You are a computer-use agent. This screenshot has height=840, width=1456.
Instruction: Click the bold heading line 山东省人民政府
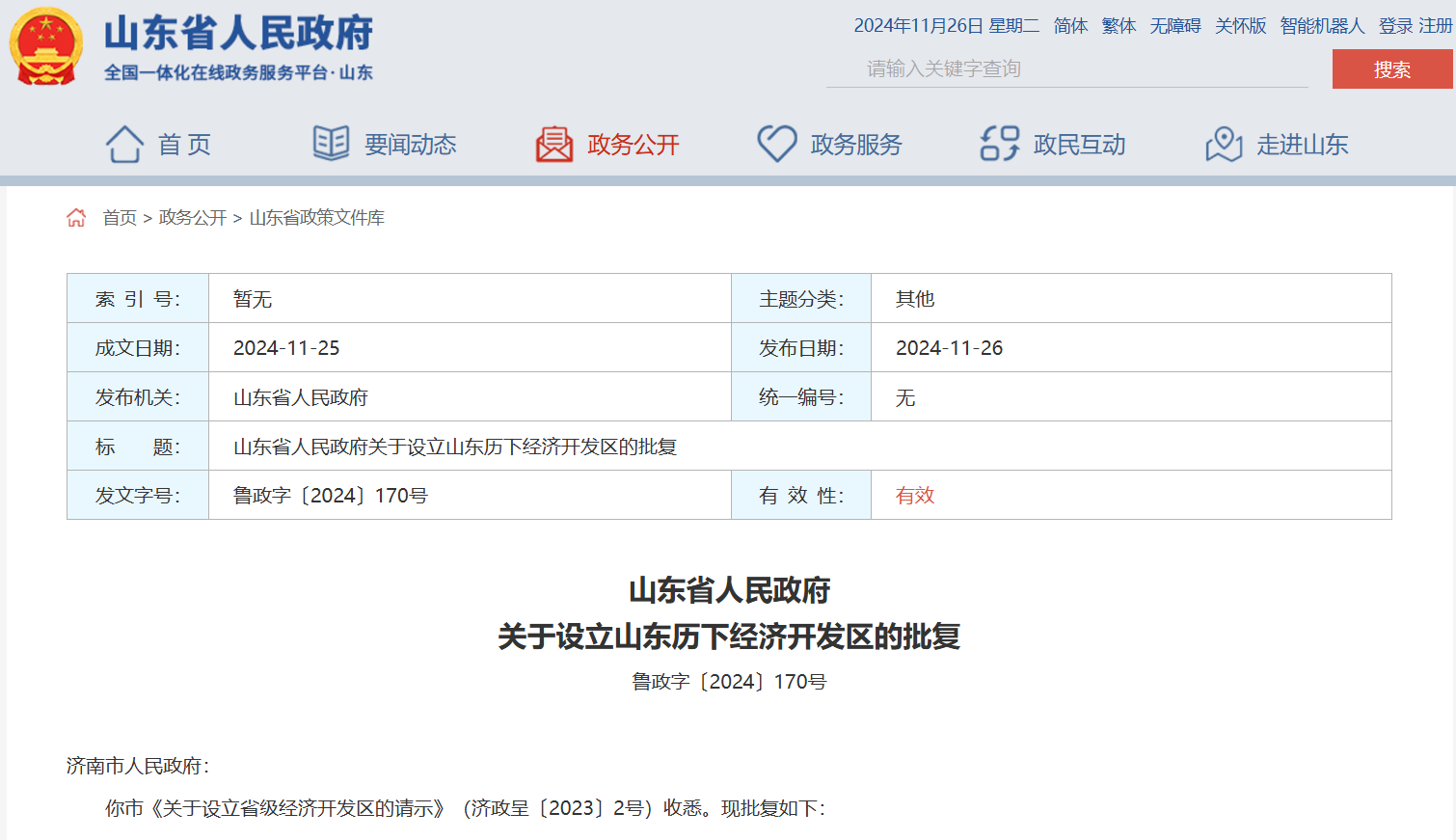pos(729,590)
